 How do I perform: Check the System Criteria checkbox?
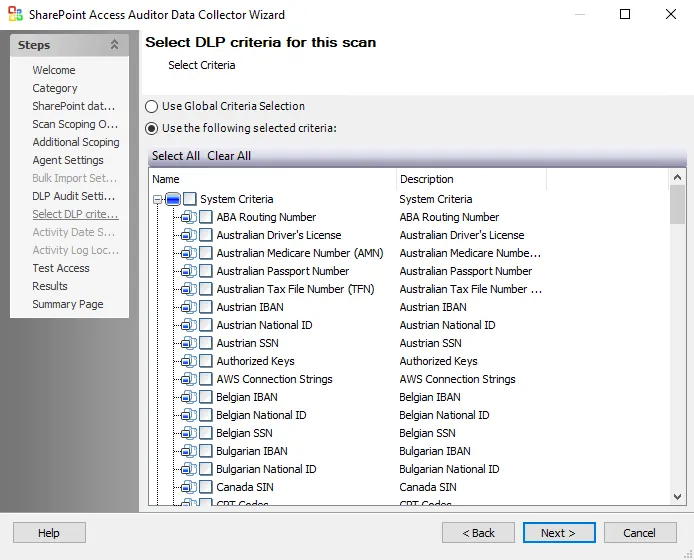point(189,199)
